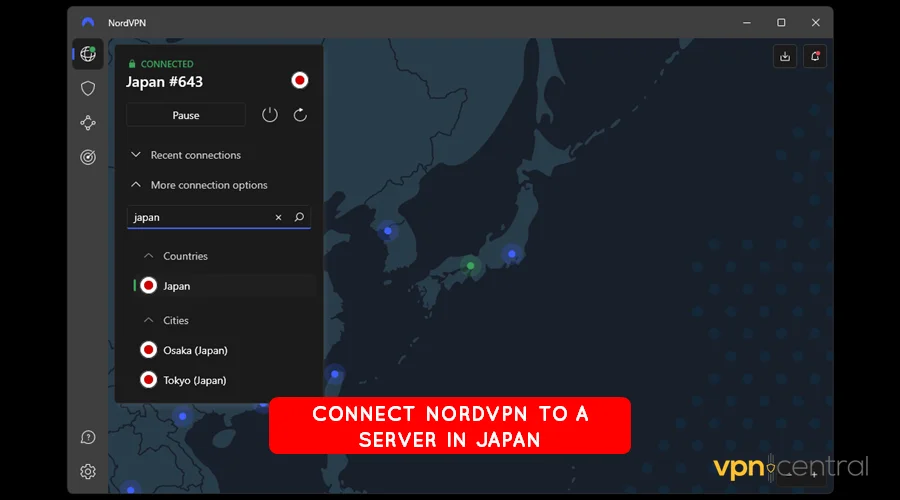Open notifications bell icon
This screenshot has width=900, height=500.
pos(815,56)
